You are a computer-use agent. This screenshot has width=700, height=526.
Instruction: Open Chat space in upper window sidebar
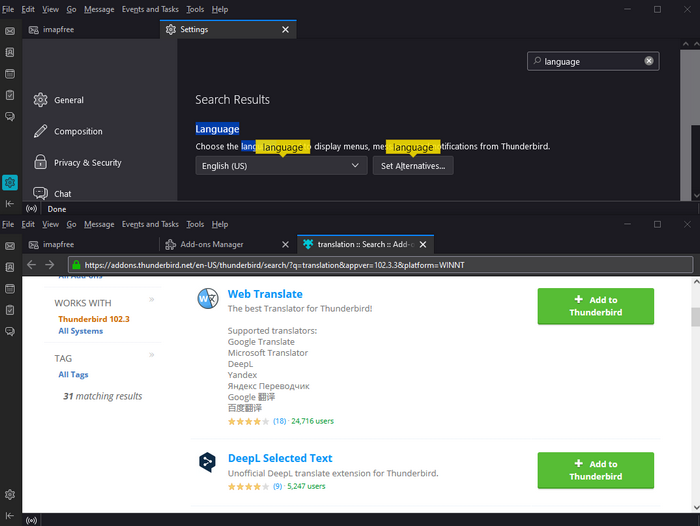tap(10, 117)
